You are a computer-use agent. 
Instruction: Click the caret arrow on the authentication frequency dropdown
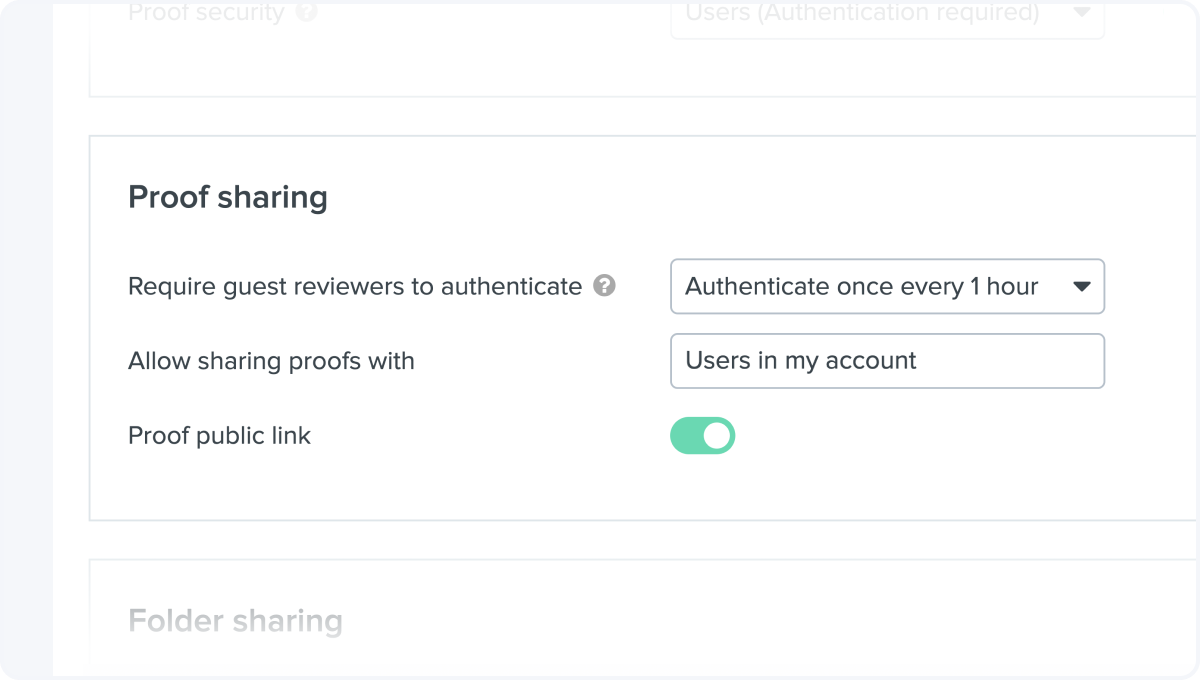[1081, 287]
